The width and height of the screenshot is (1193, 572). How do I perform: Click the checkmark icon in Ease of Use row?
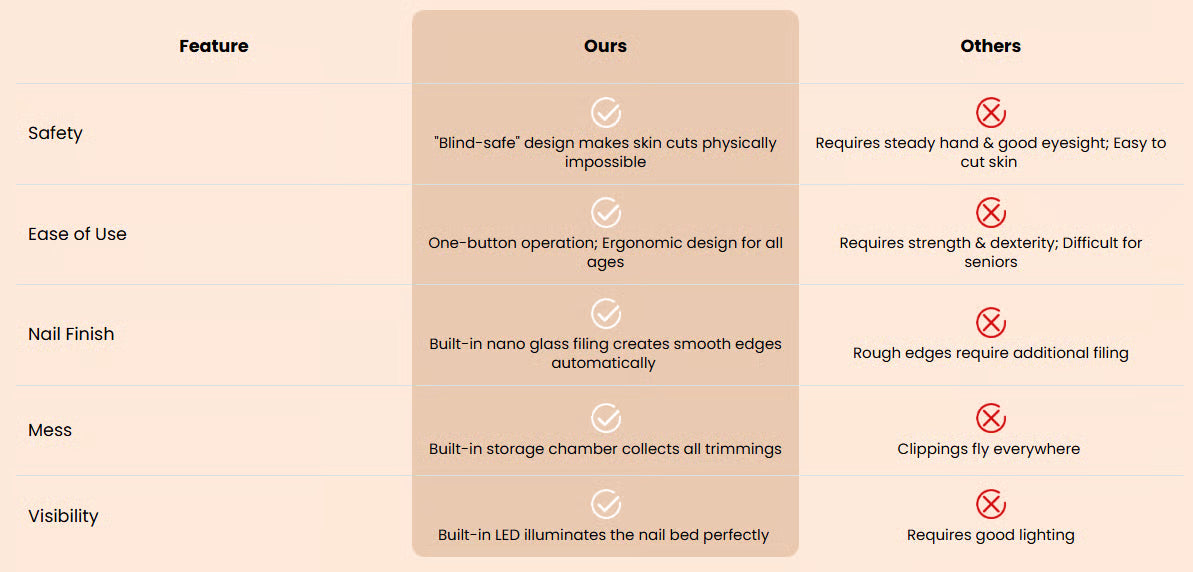(605, 212)
